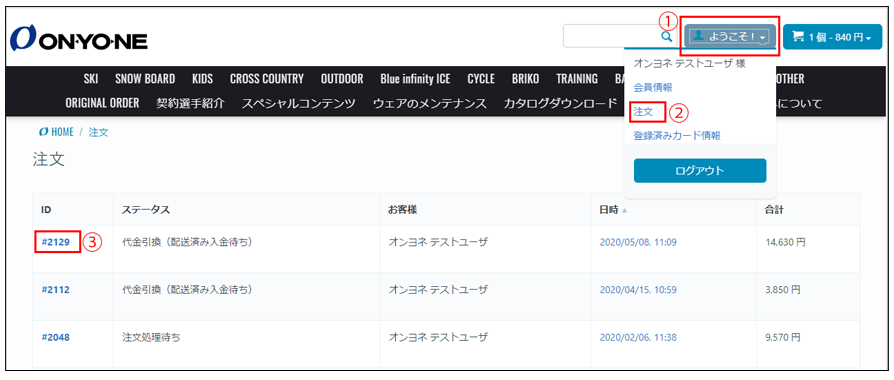Open the CROSS COUNTRY nav item
Viewport: 894px width, 380px height.
pyautogui.click(x=266, y=79)
